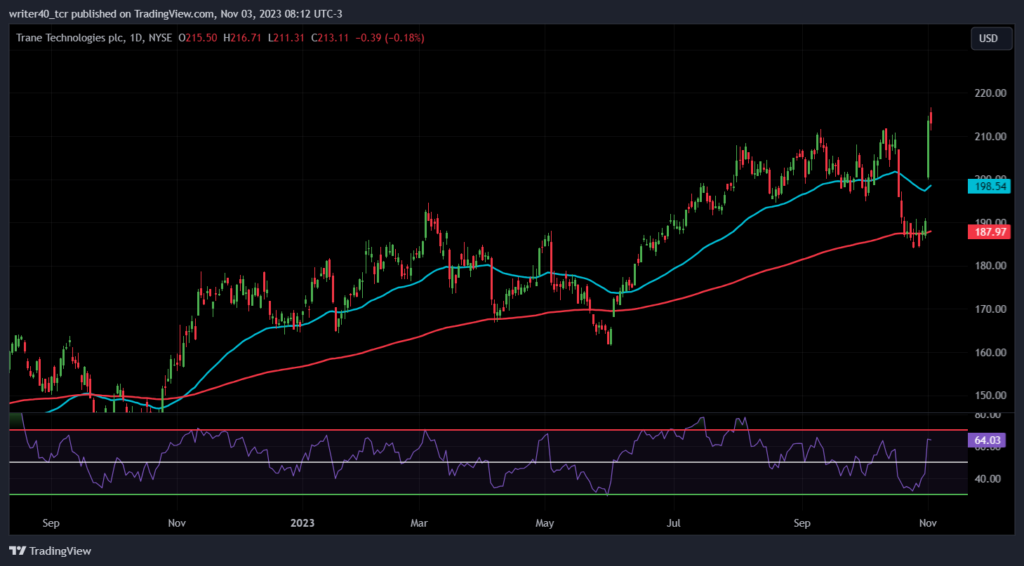
Task: Click the high price value H216.71
Action: (x=242, y=38)
